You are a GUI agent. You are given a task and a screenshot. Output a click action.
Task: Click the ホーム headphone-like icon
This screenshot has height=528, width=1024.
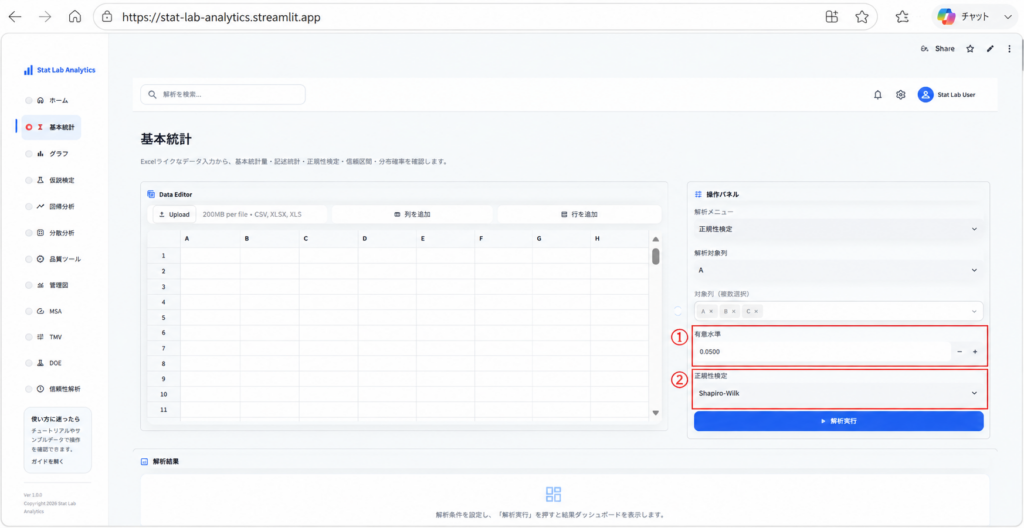coord(40,101)
